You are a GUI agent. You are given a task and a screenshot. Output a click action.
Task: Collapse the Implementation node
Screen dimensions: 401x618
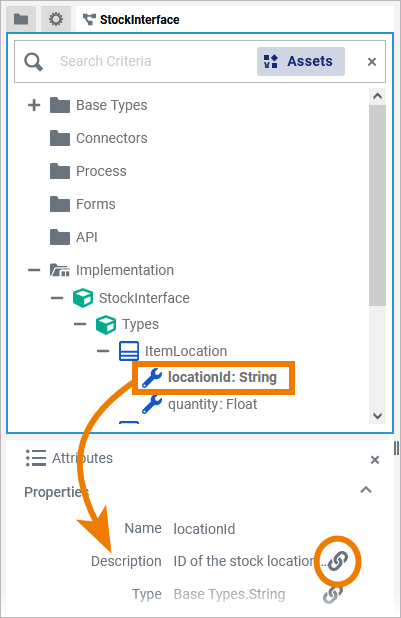(x=34, y=270)
